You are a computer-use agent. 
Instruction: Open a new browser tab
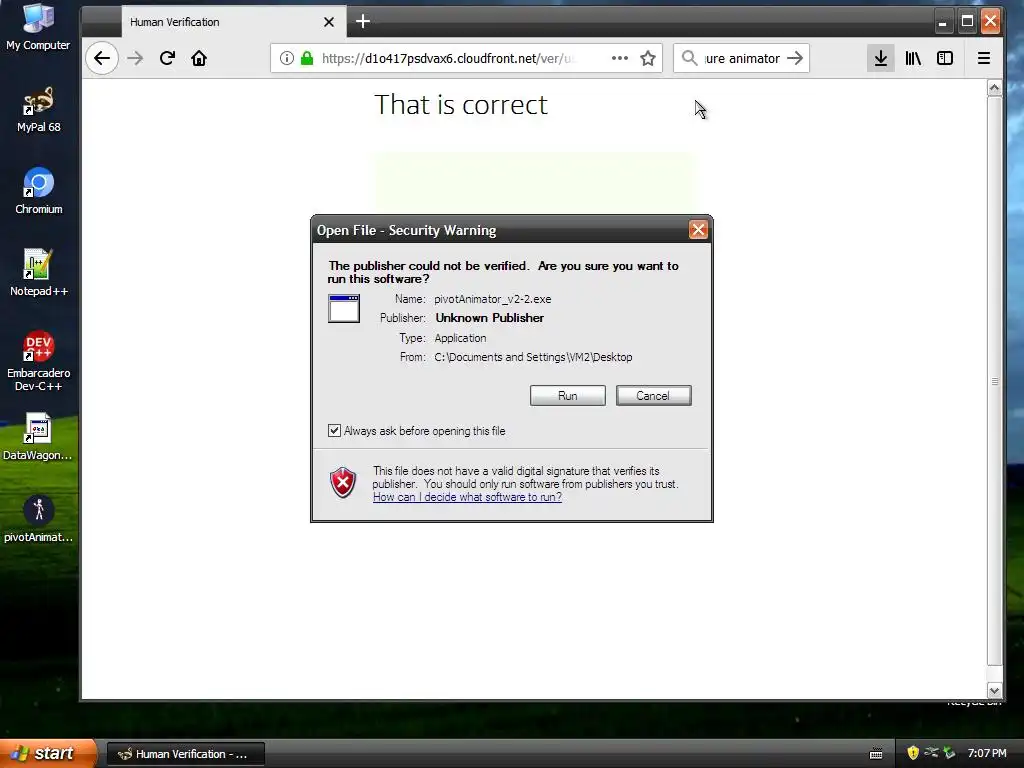point(363,22)
